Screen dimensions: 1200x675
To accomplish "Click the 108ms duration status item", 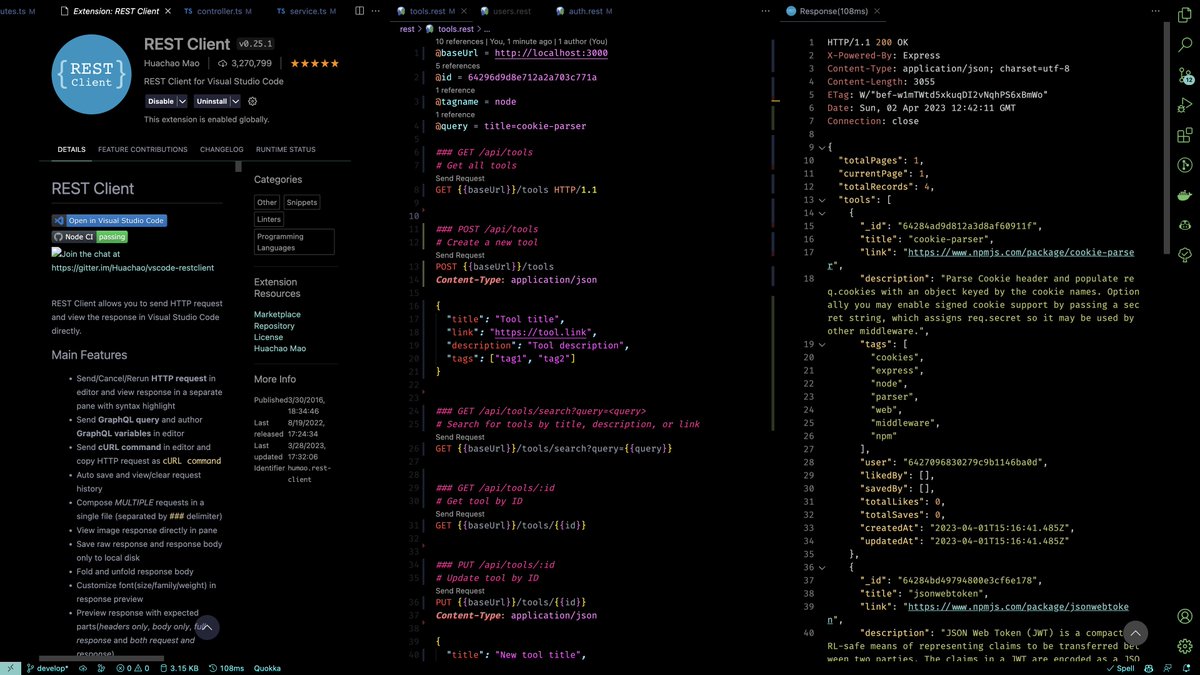I will 226,668.
